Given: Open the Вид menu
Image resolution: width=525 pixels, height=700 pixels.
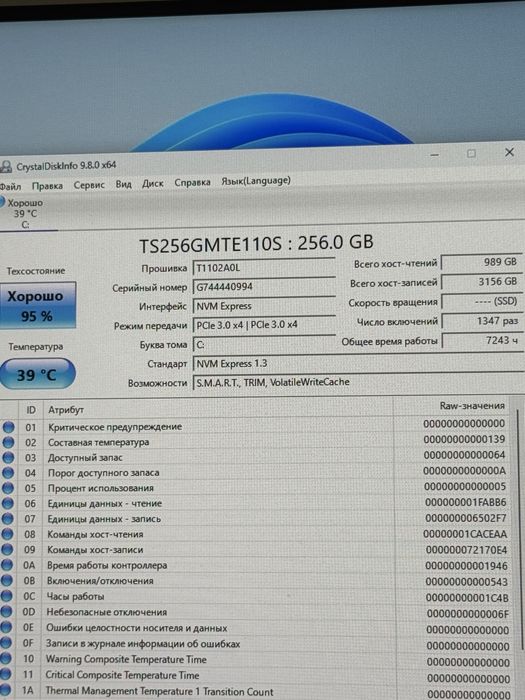Looking at the screenshot, I should click(x=123, y=184).
